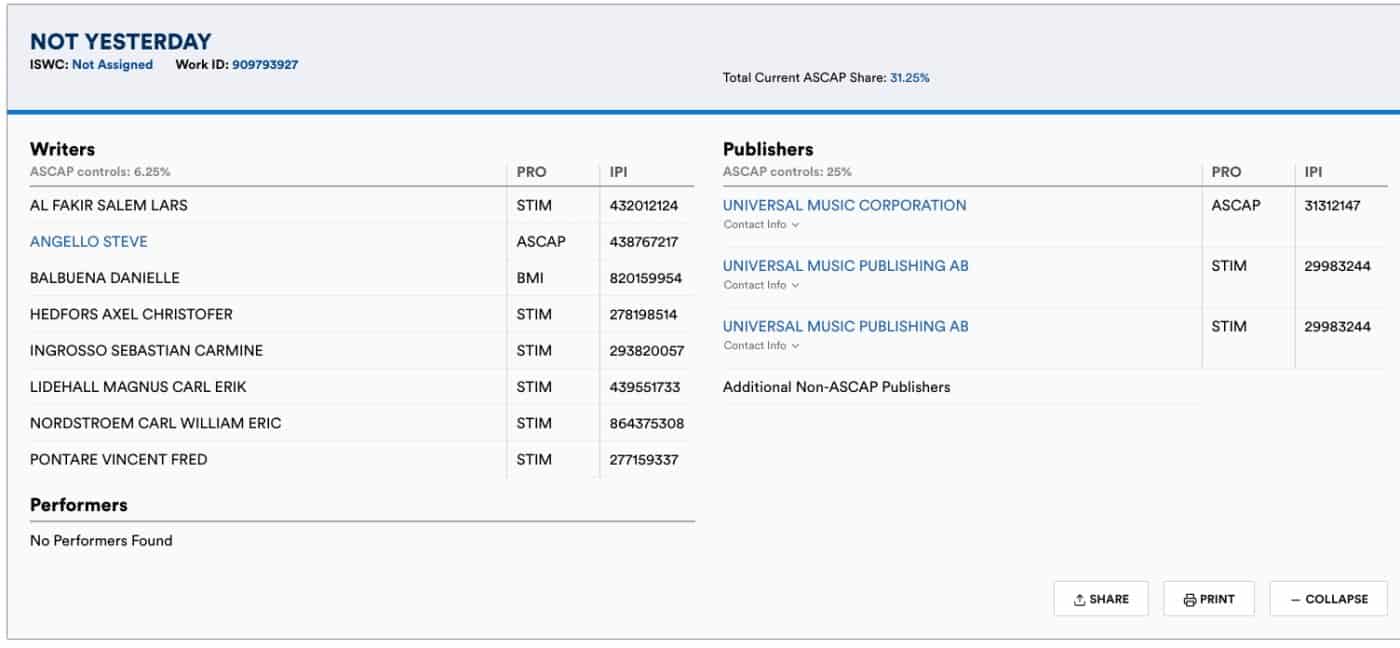Open the UNIVERSAL MUSIC CORPORATION publisher link
The width and height of the screenshot is (1400, 648).
[x=845, y=205]
